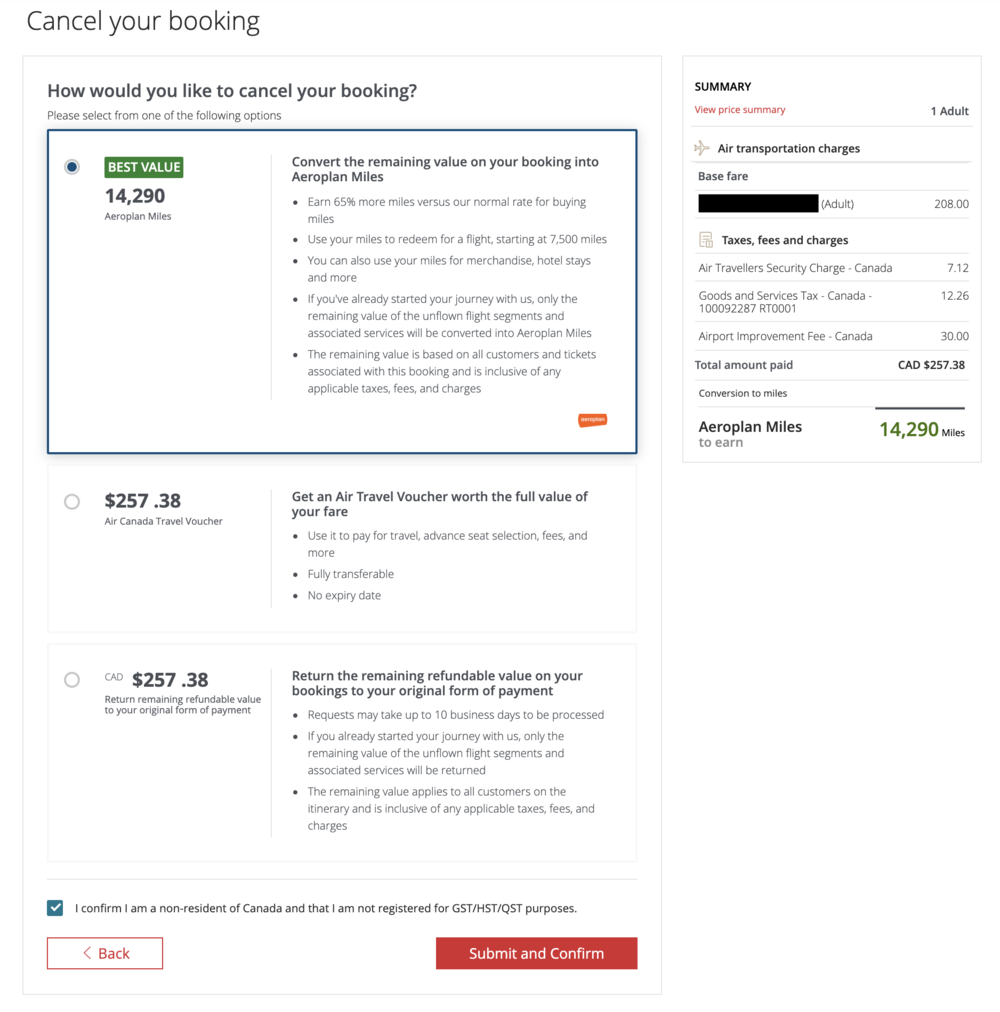Choose the Air Canada Travel Voucher radio option
The image size is (1000, 1012).
[x=72, y=501]
